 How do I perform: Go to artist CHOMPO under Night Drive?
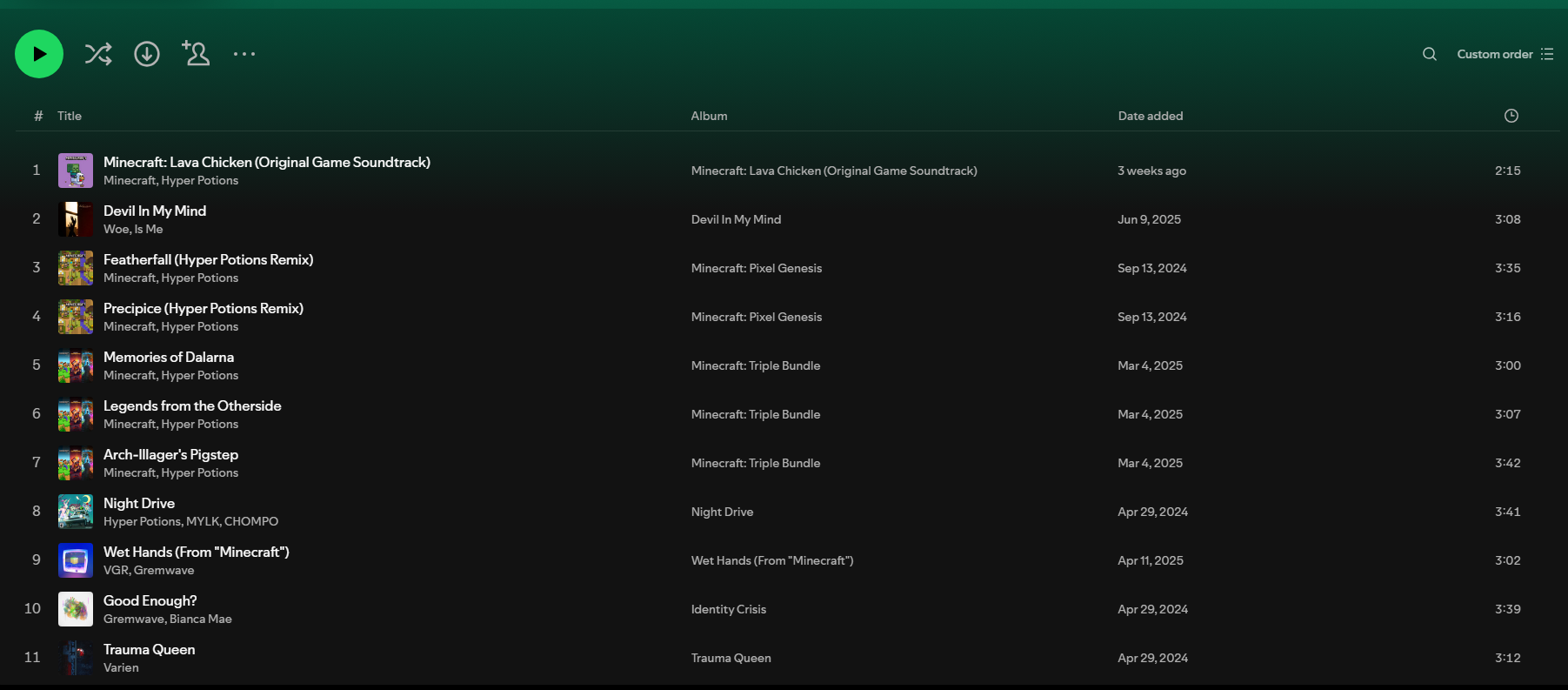point(251,521)
